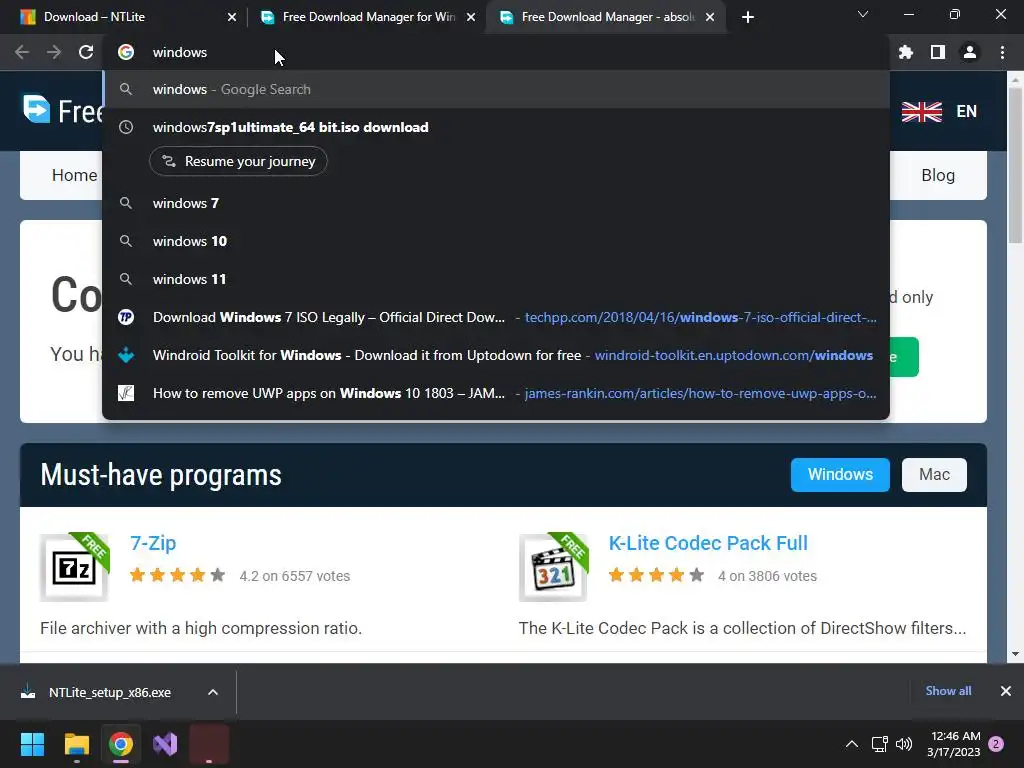Screen dimensions: 1024x768
Task: Toggle the browser side panel
Action: click(x=938, y=52)
